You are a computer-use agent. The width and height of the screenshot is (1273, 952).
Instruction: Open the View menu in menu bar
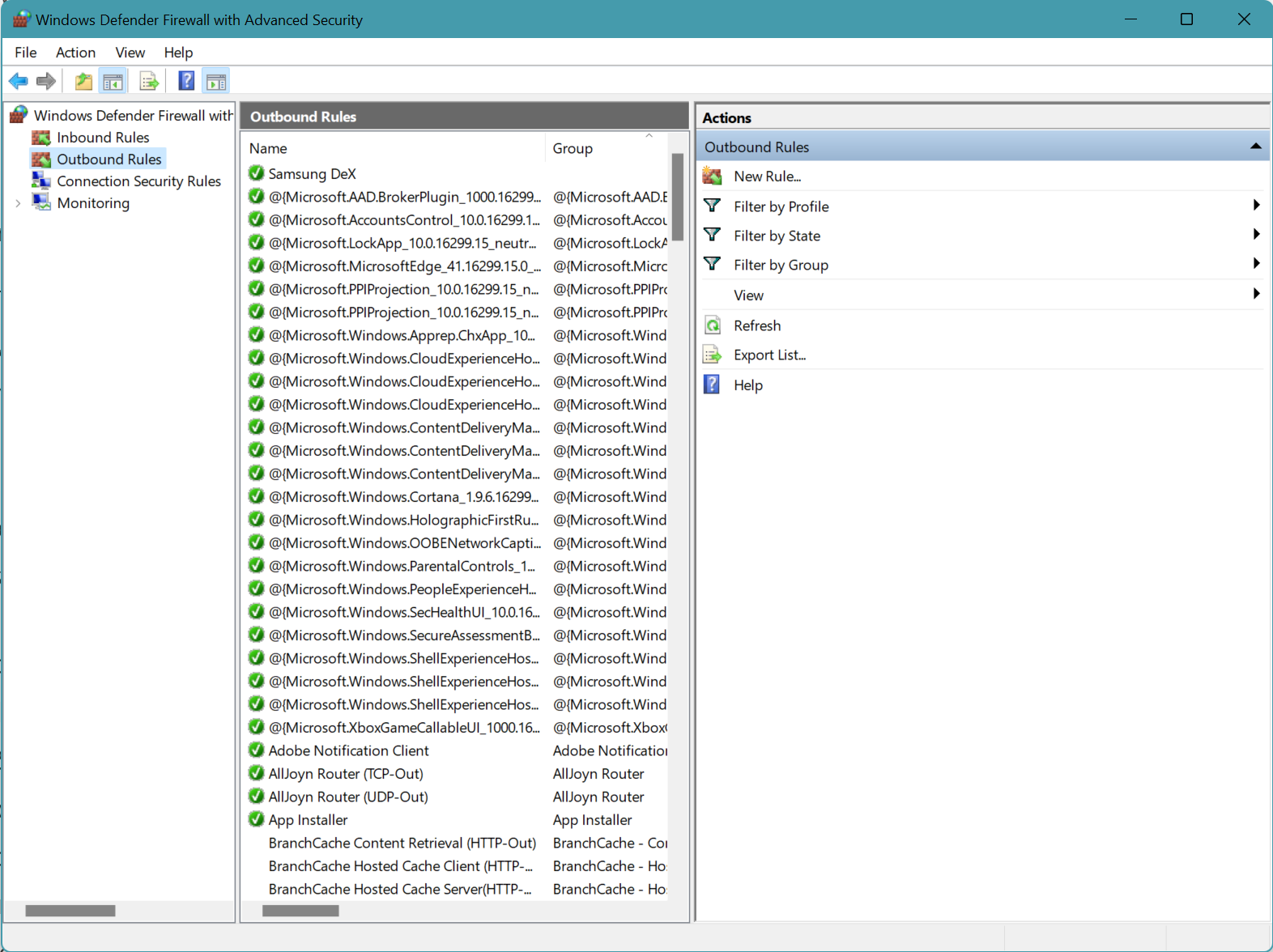pyautogui.click(x=130, y=53)
